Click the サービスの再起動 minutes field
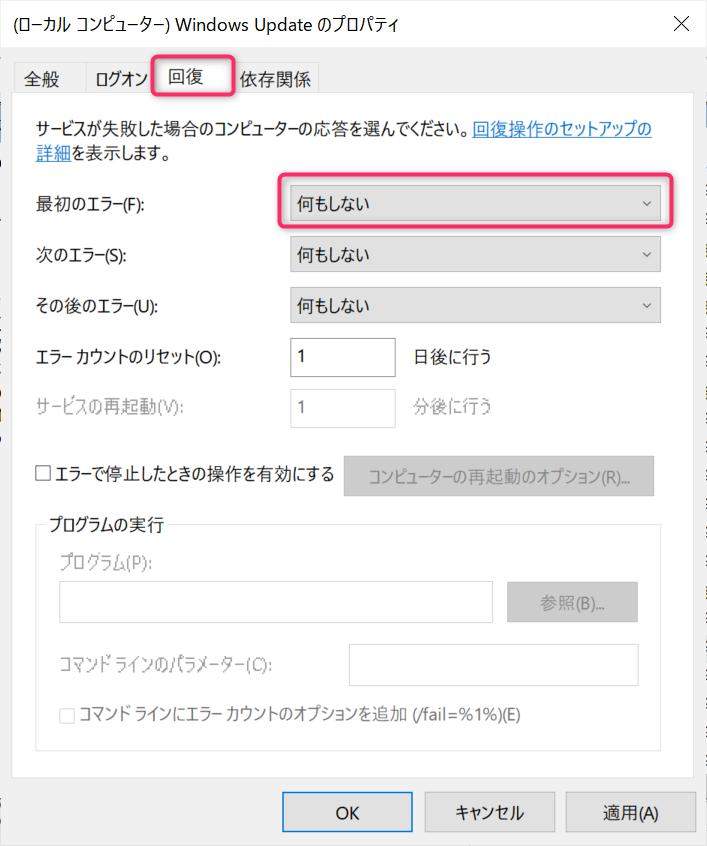The width and height of the screenshot is (707, 846). (342, 408)
